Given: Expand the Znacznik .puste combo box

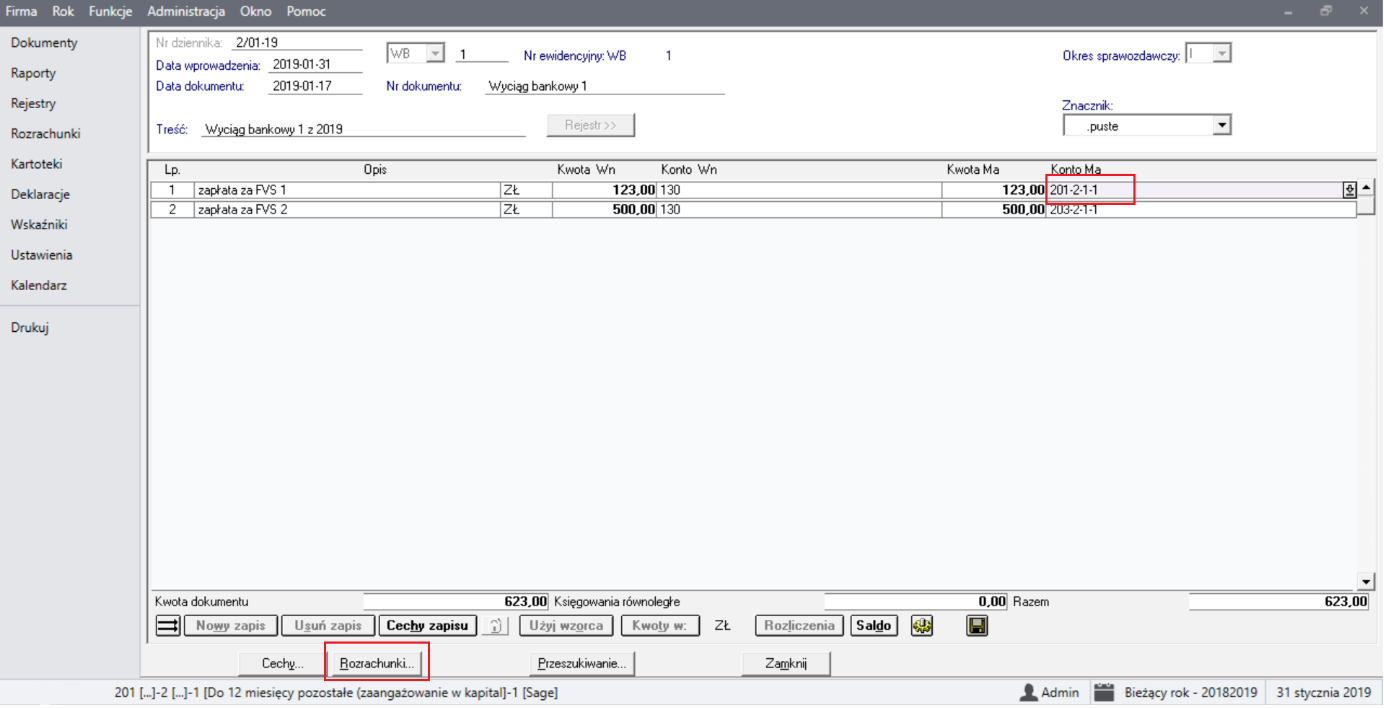Looking at the screenshot, I should [1221, 126].
